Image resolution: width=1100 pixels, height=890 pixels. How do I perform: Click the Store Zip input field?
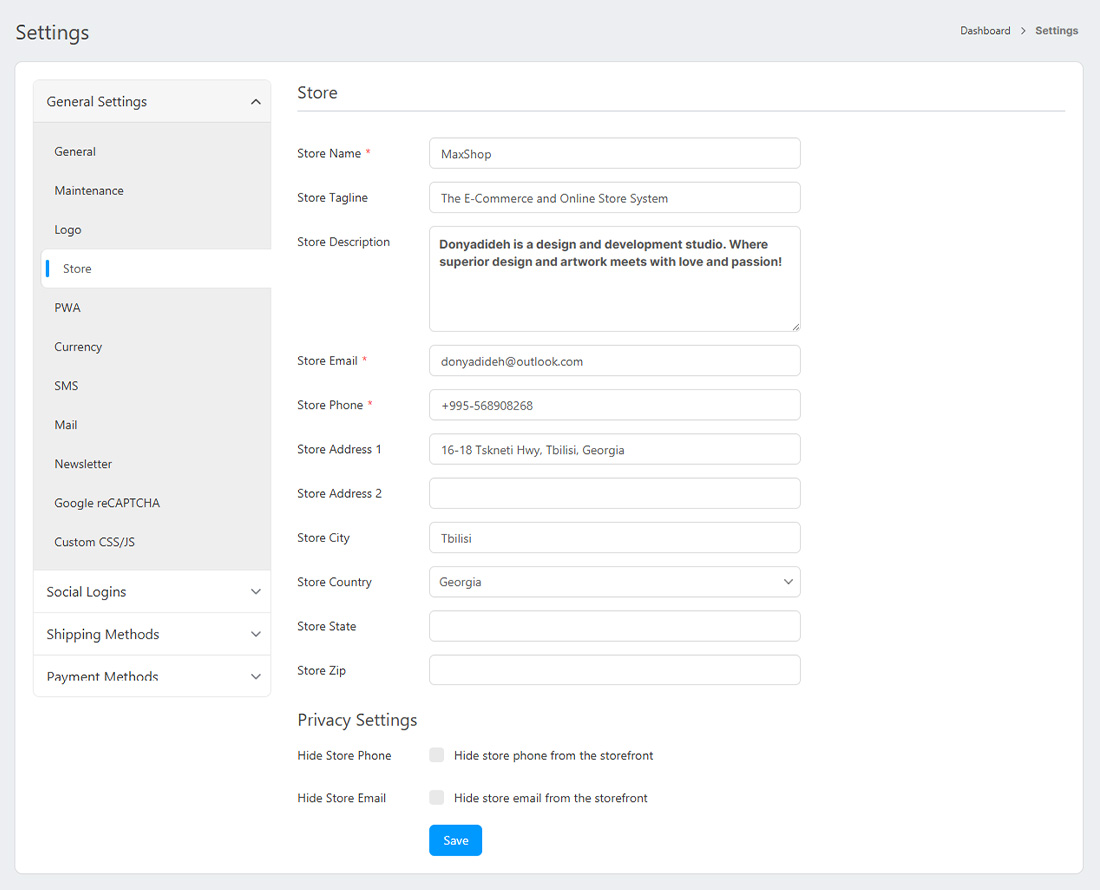tap(614, 670)
